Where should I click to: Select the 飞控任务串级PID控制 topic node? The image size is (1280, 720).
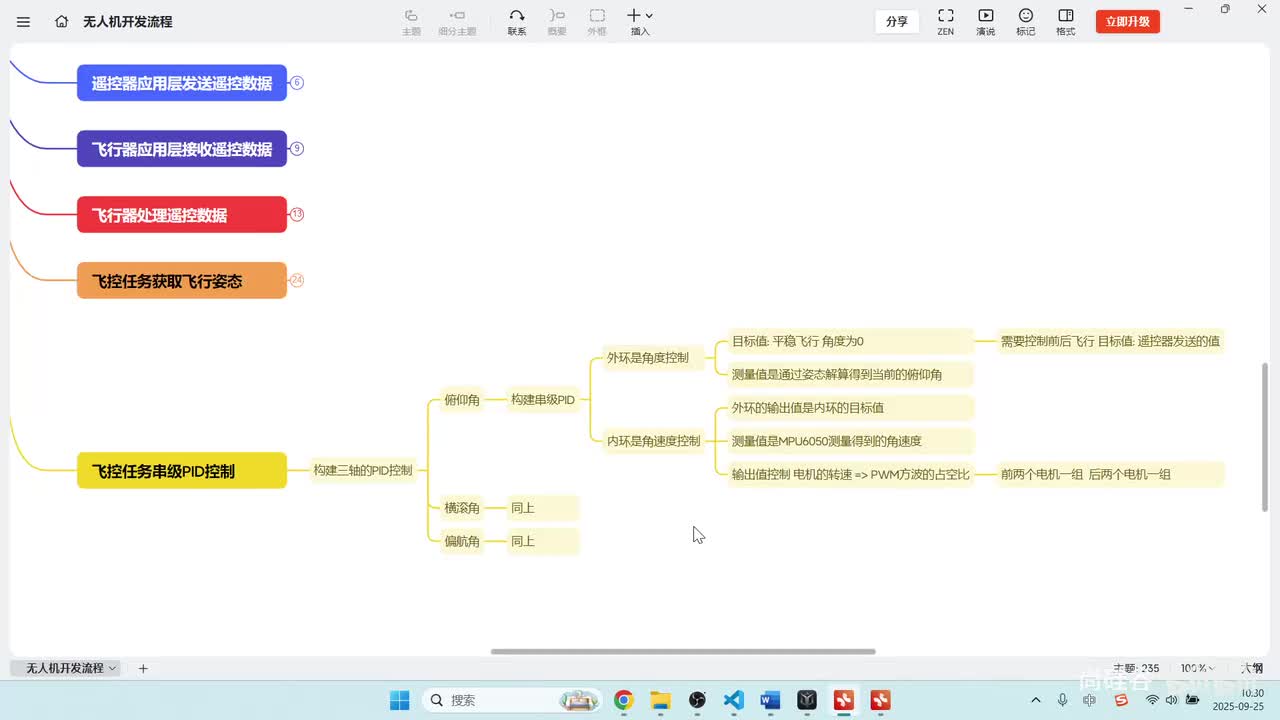182,471
